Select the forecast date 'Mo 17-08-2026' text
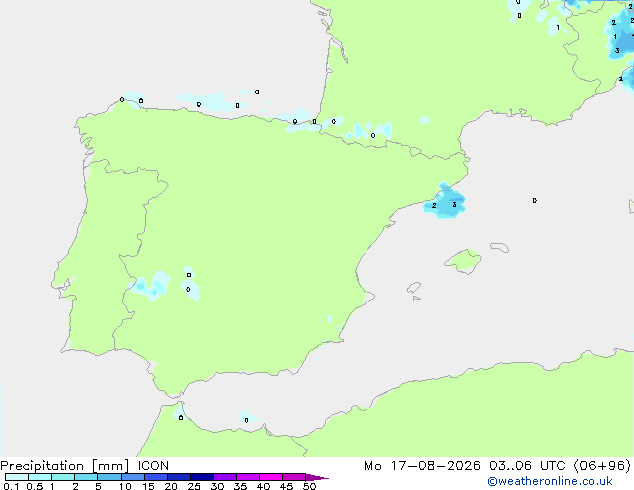 point(422,466)
